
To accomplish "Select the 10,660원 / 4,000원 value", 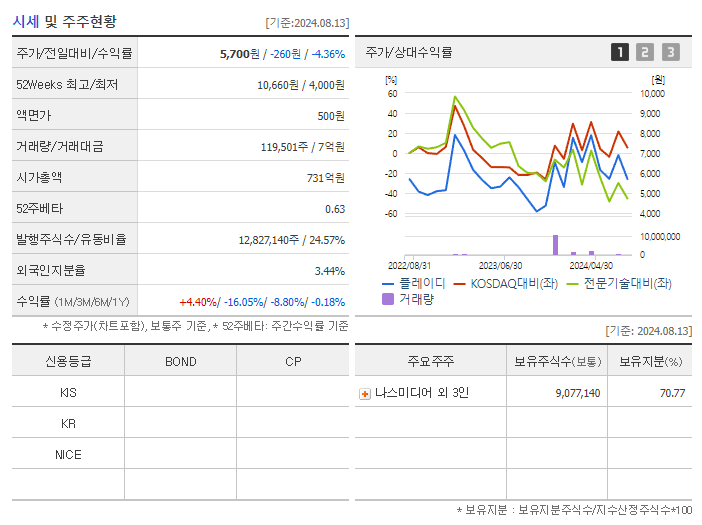I will point(301,85).
